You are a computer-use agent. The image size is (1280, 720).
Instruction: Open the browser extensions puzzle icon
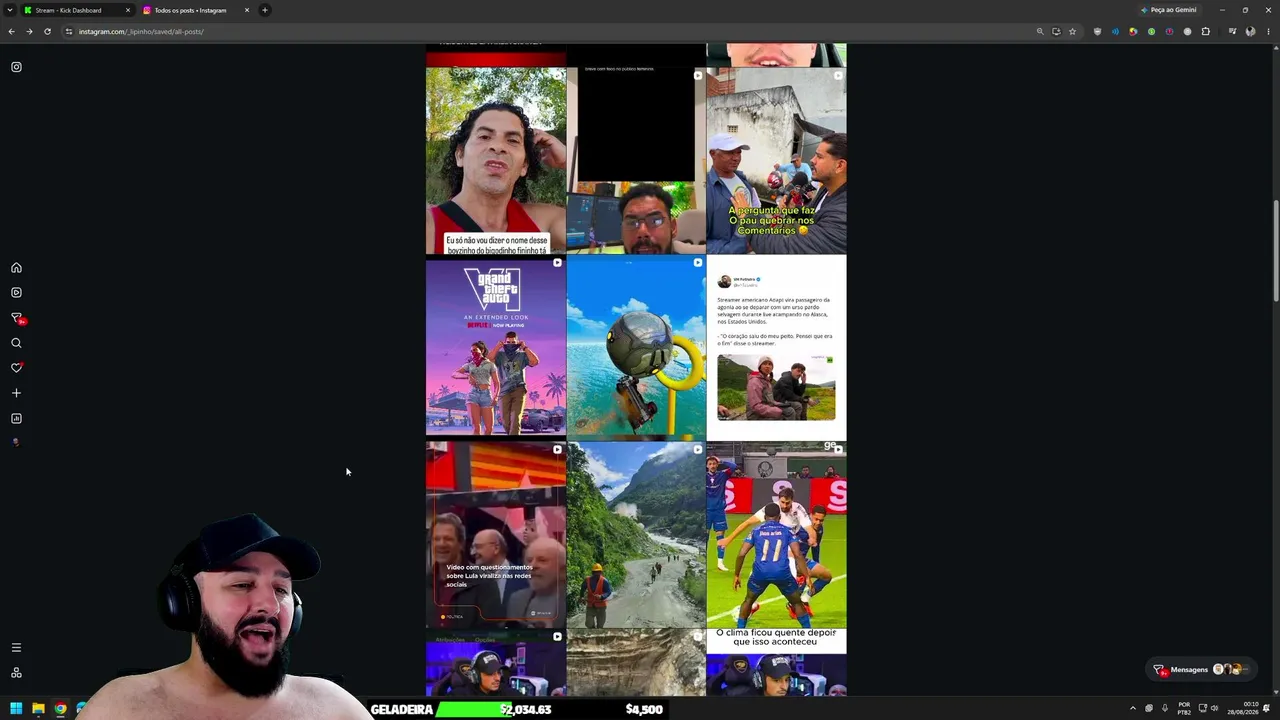pyautogui.click(x=1205, y=31)
